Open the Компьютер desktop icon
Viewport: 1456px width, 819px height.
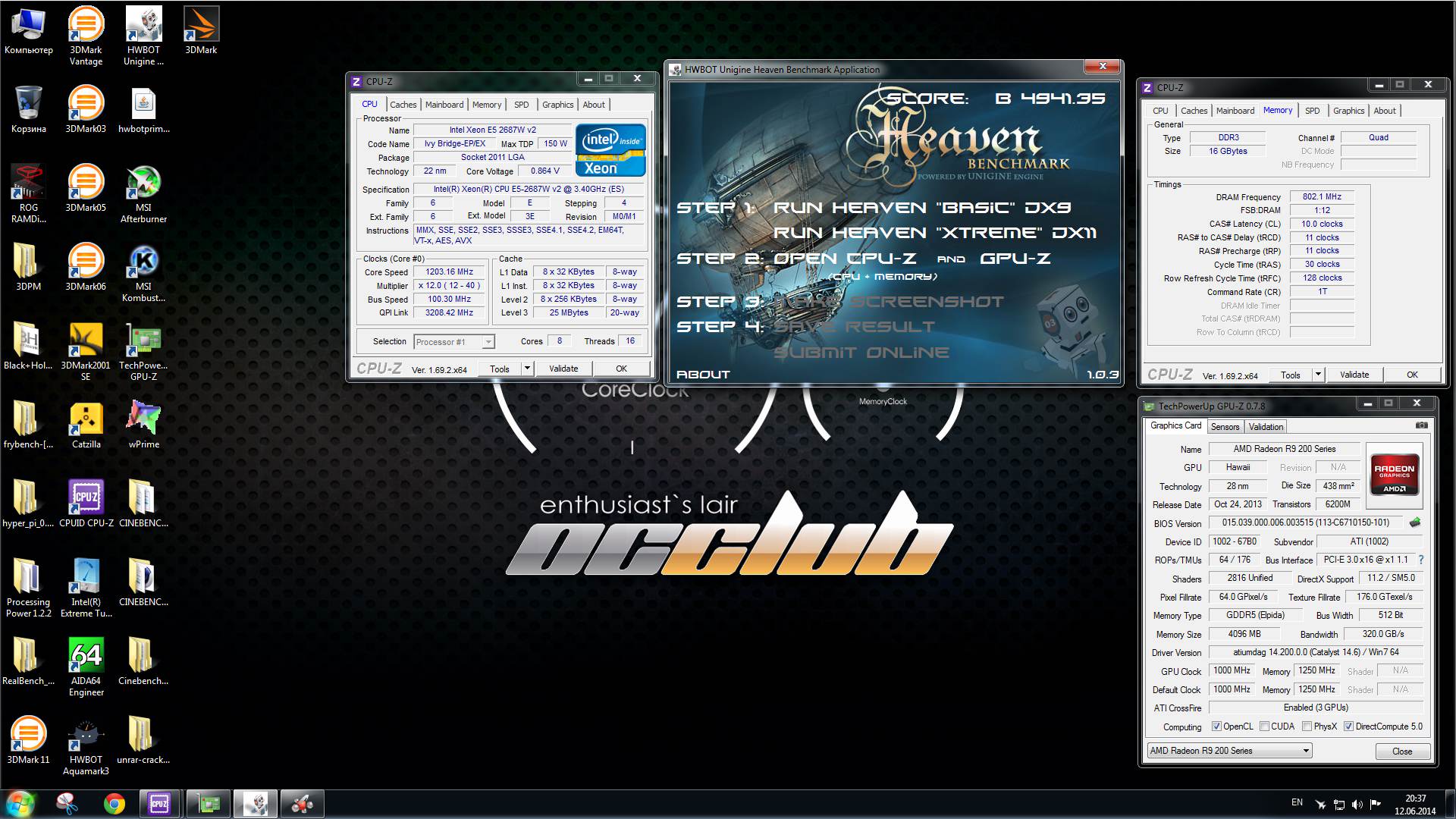pyautogui.click(x=29, y=30)
